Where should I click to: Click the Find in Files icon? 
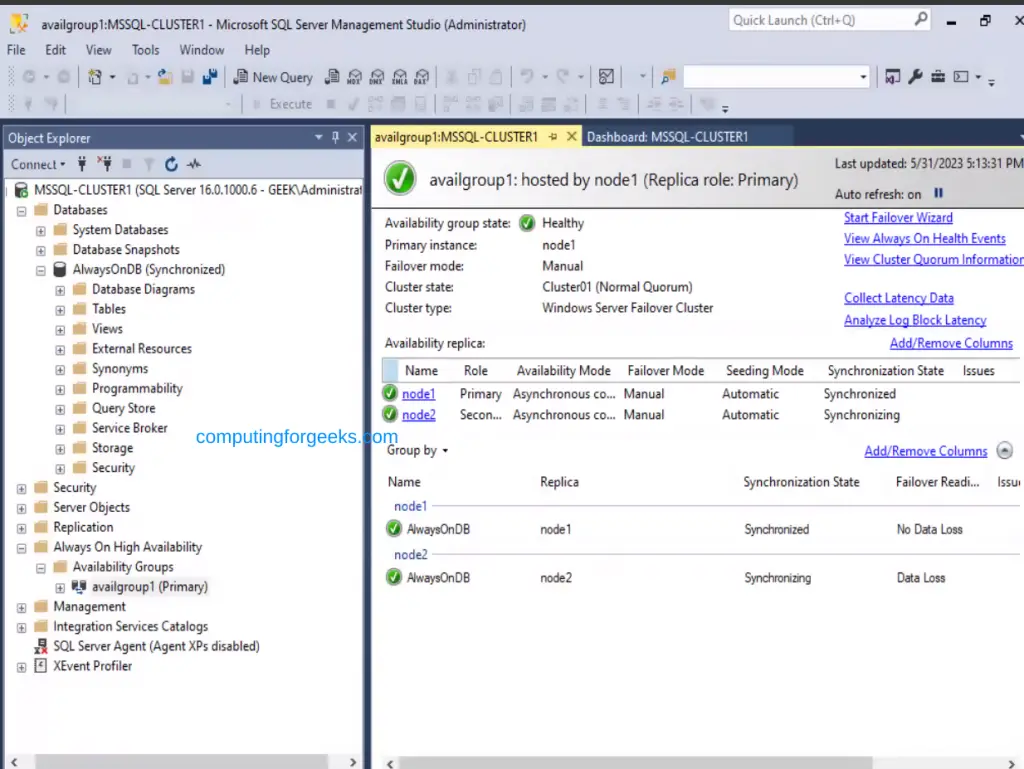[667, 77]
